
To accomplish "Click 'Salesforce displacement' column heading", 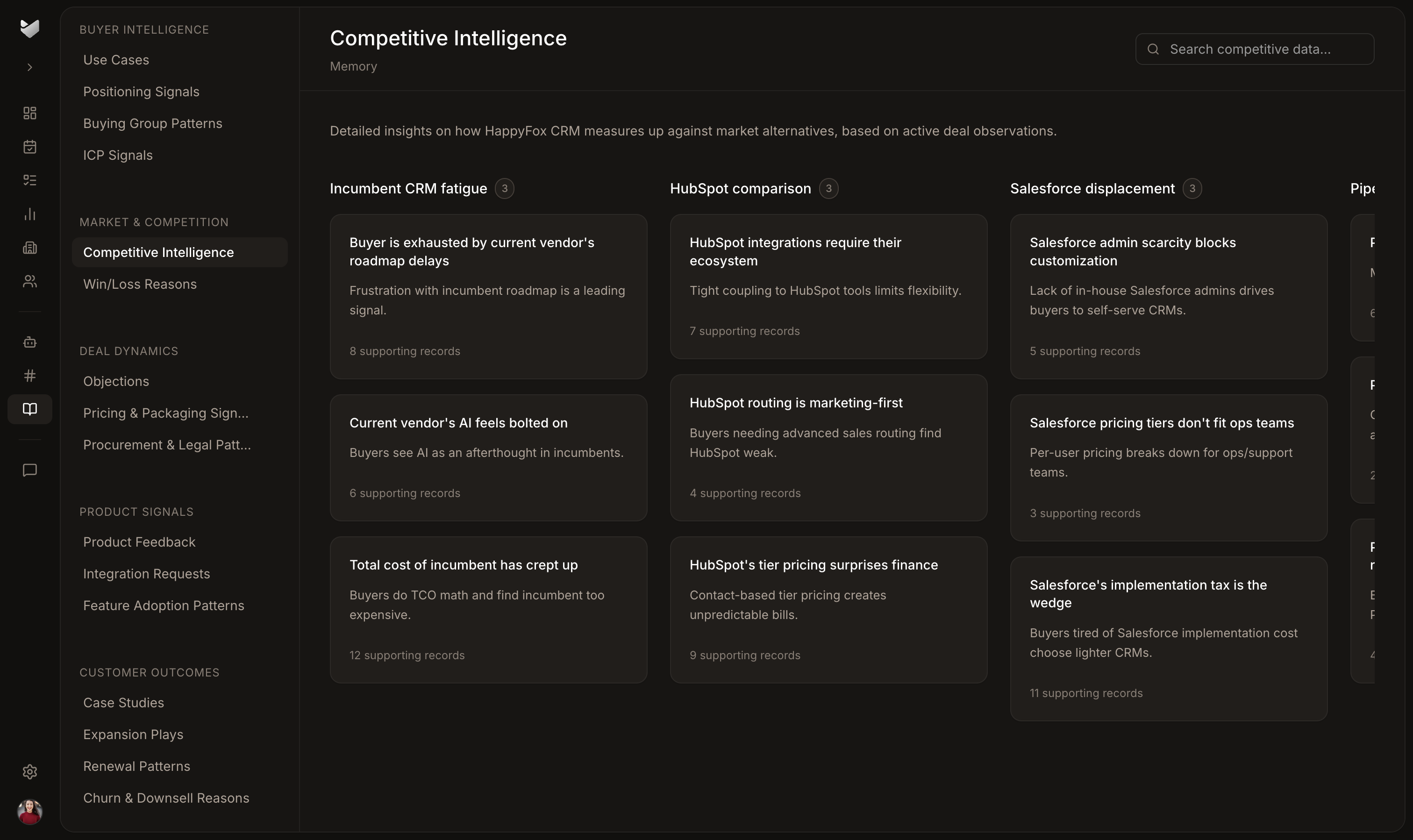I will pyautogui.click(x=1092, y=188).
